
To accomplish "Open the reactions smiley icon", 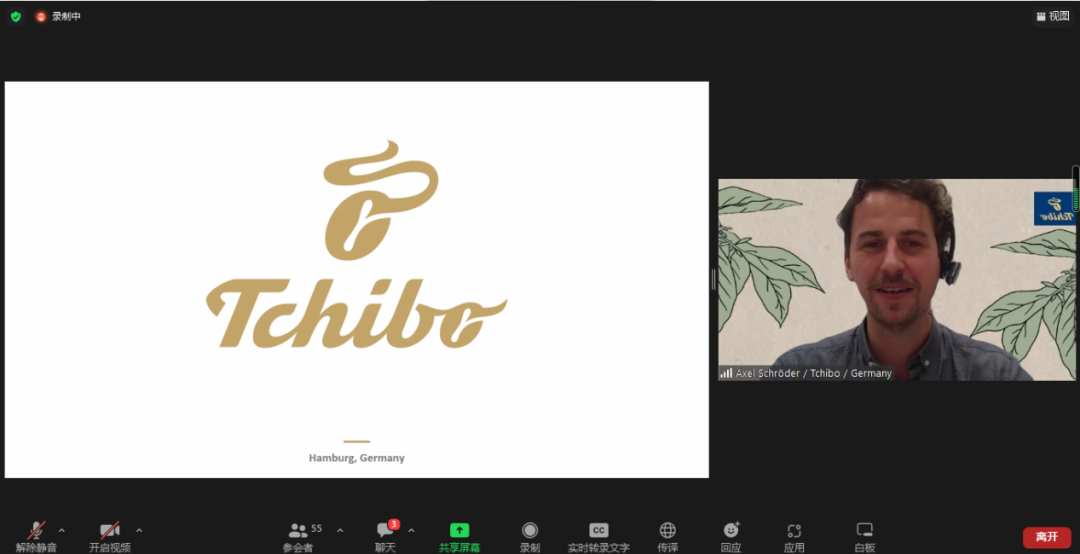I will click(731, 531).
